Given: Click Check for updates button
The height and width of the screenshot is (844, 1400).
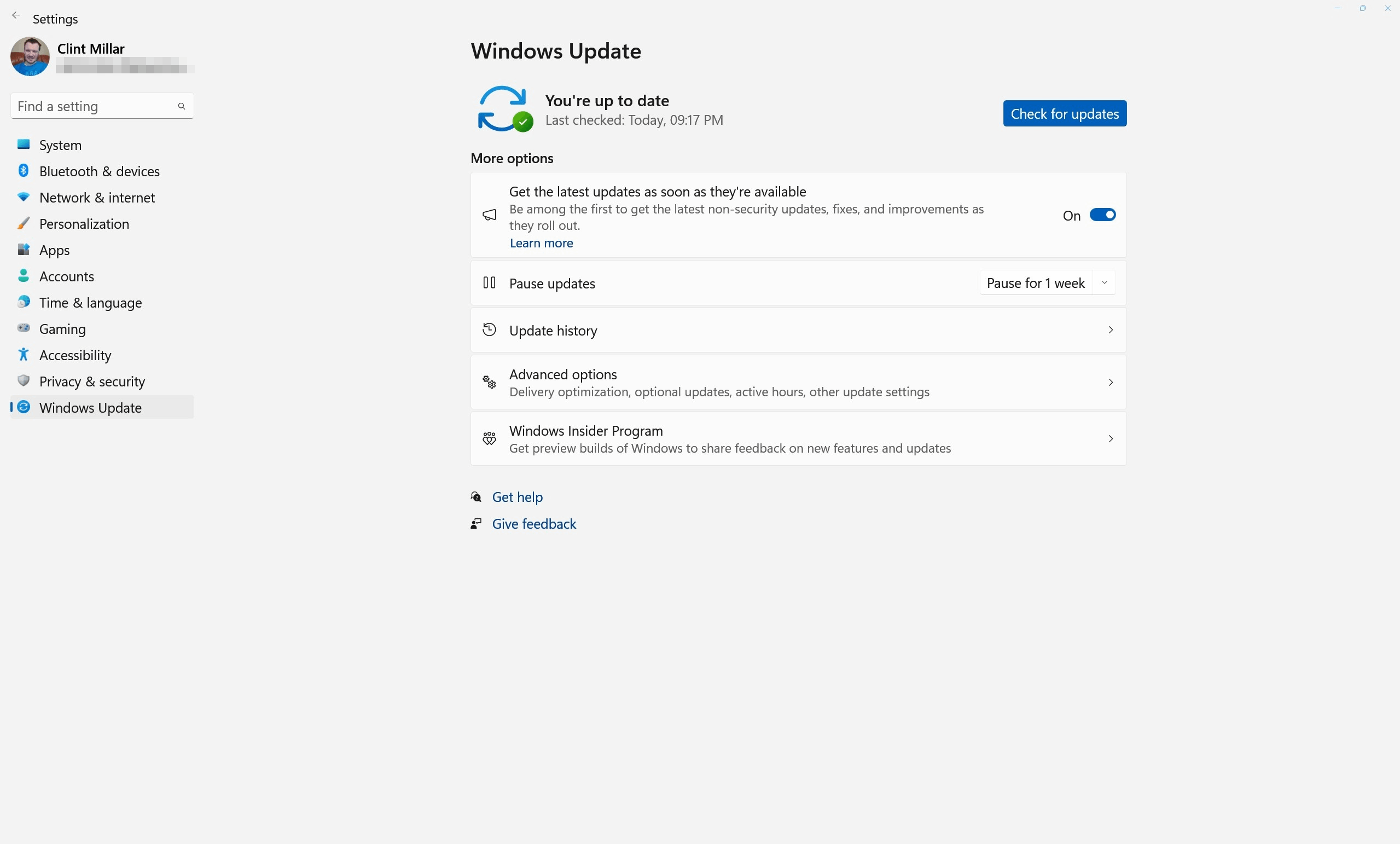Looking at the screenshot, I should point(1065,114).
